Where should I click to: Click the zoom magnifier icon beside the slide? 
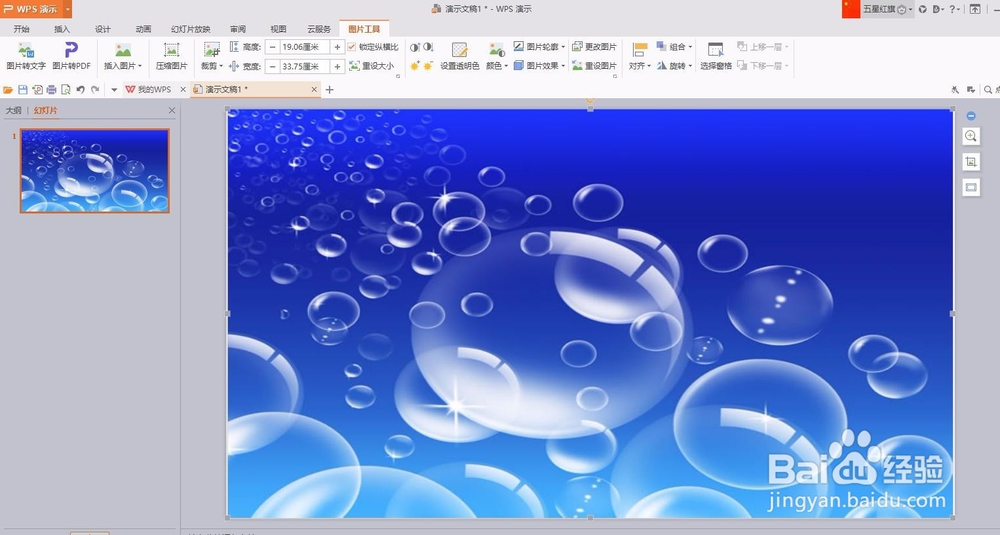971,136
